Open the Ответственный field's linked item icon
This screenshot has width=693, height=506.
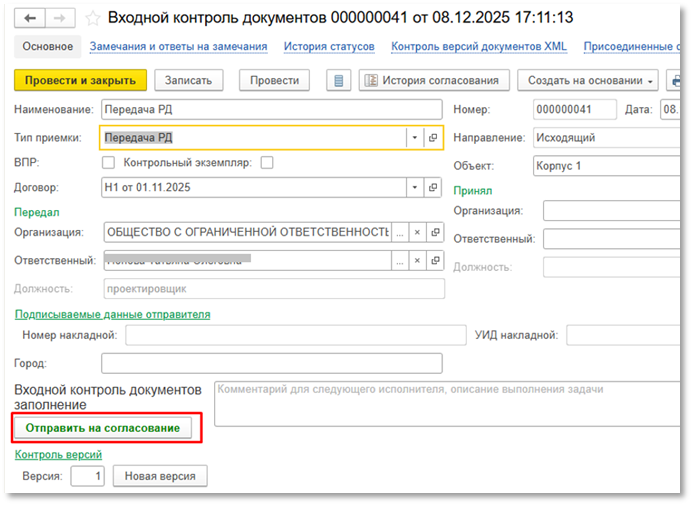[x=433, y=260]
